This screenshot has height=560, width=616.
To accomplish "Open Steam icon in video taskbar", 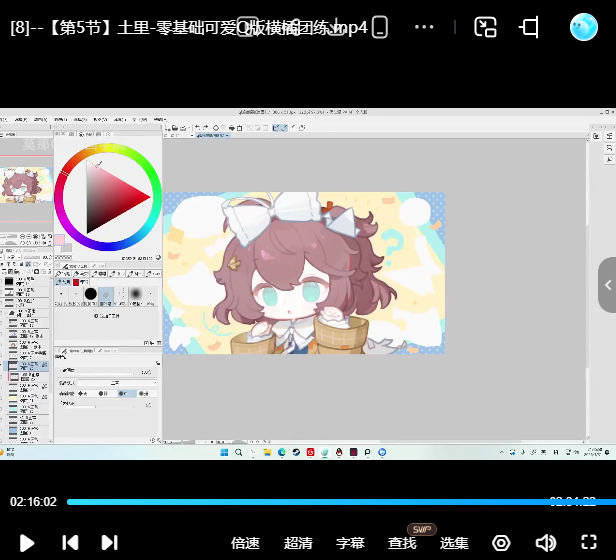I will (296, 452).
